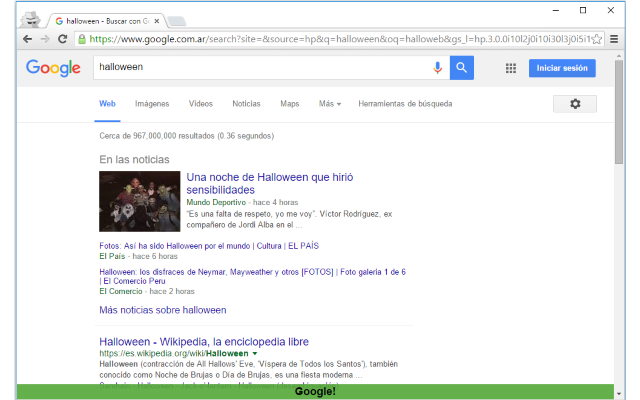640x400 pixels.
Task: Click the incognito spy icon
Action: 31,19
